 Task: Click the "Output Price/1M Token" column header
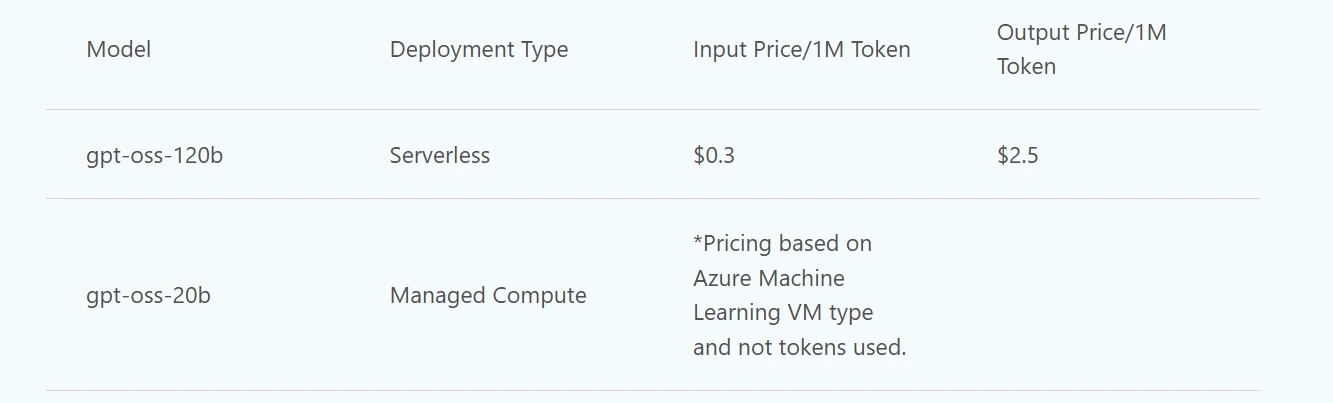click(x=1081, y=49)
